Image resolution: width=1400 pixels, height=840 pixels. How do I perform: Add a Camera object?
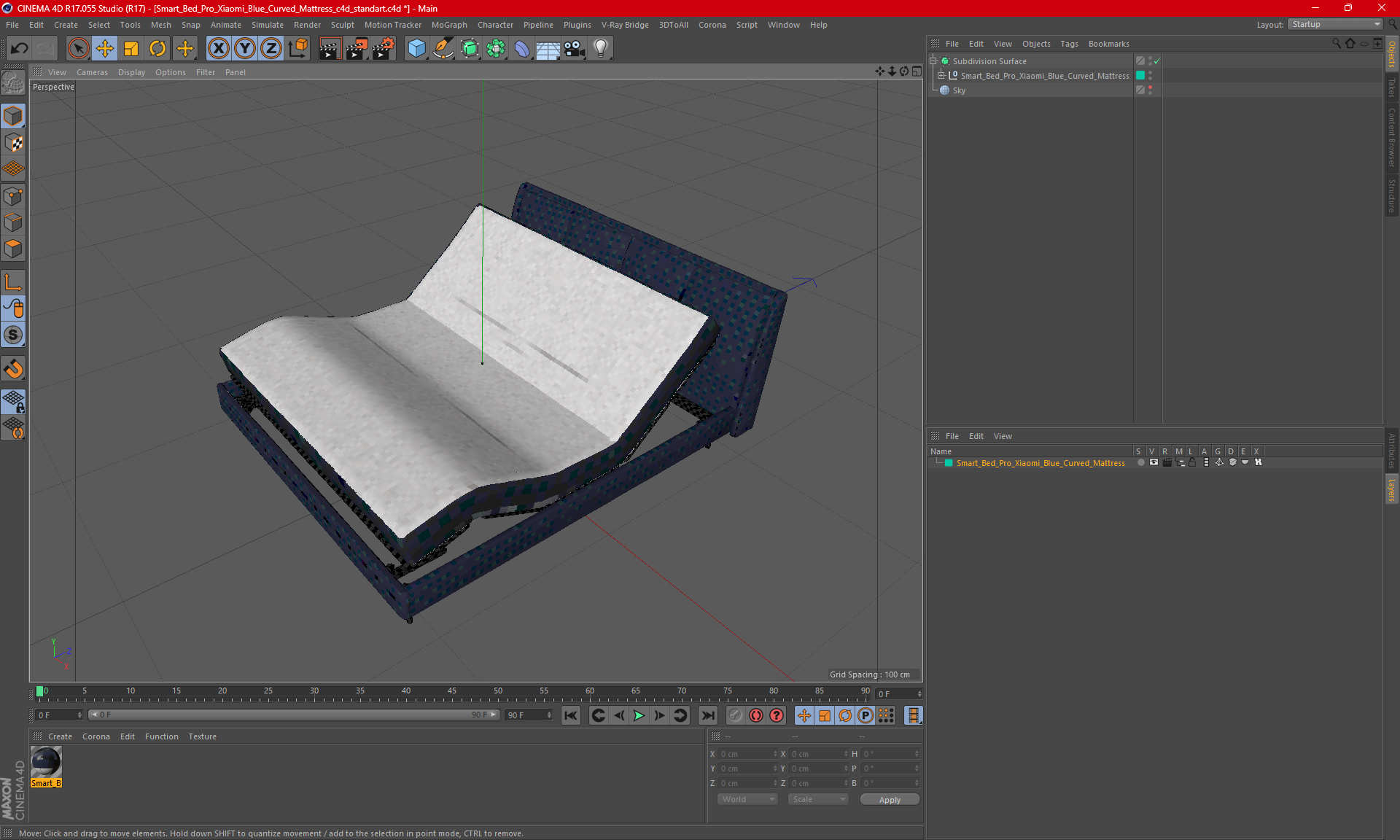(575, 49)
